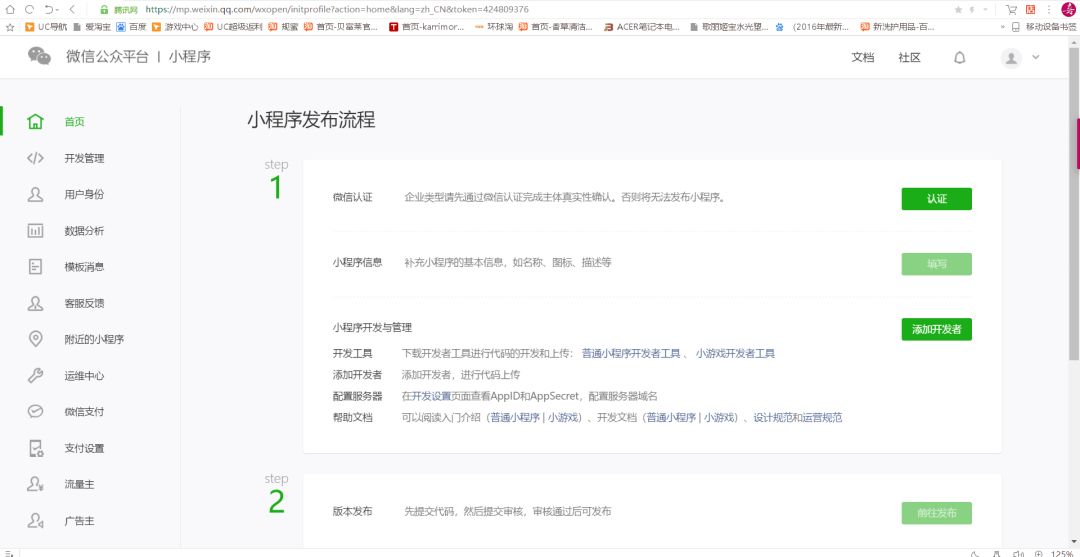This screenshot has width=1080, height=557.
Task: Open 开发管理 code icon in sidebar
Action: 35,158
